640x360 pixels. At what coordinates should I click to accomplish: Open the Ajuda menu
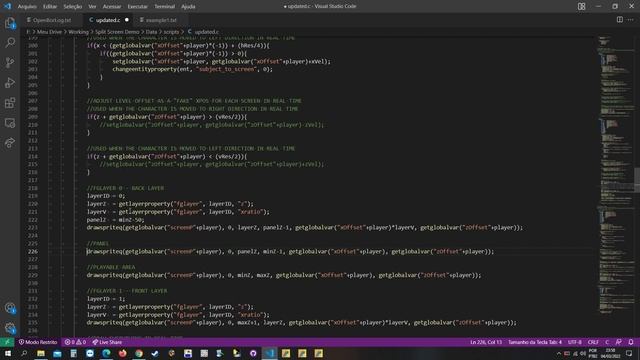point(188,7)
